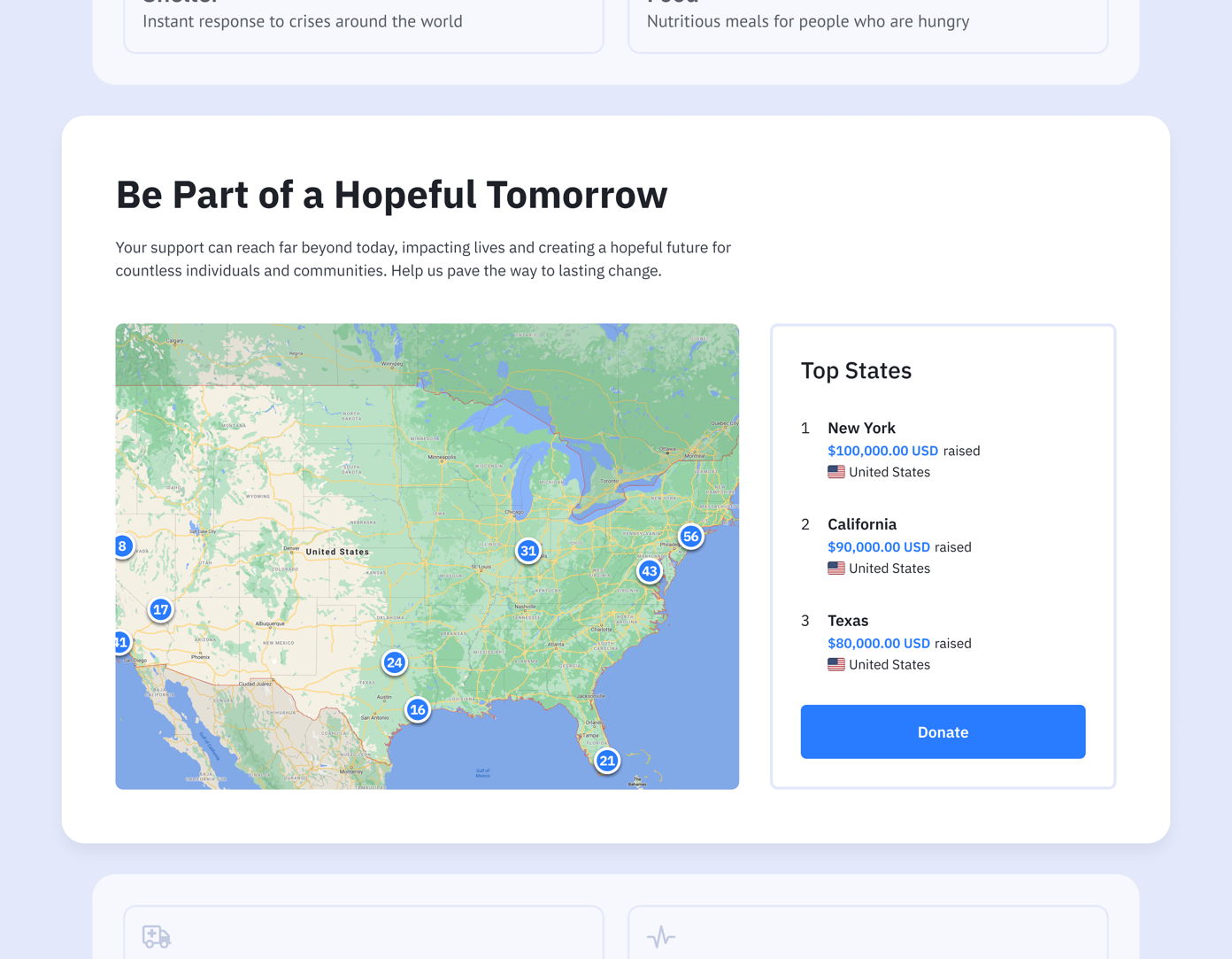Open the map marker numbered 31
This screenshot has height=959, width=1232.
click(528, 551)
